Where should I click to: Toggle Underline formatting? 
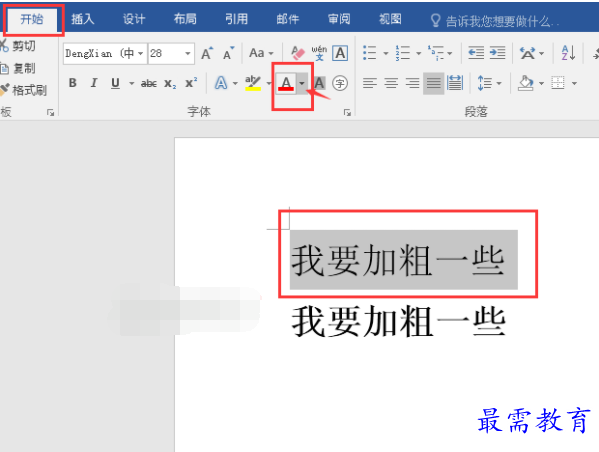pyautogui.click(x=115, y=83)
